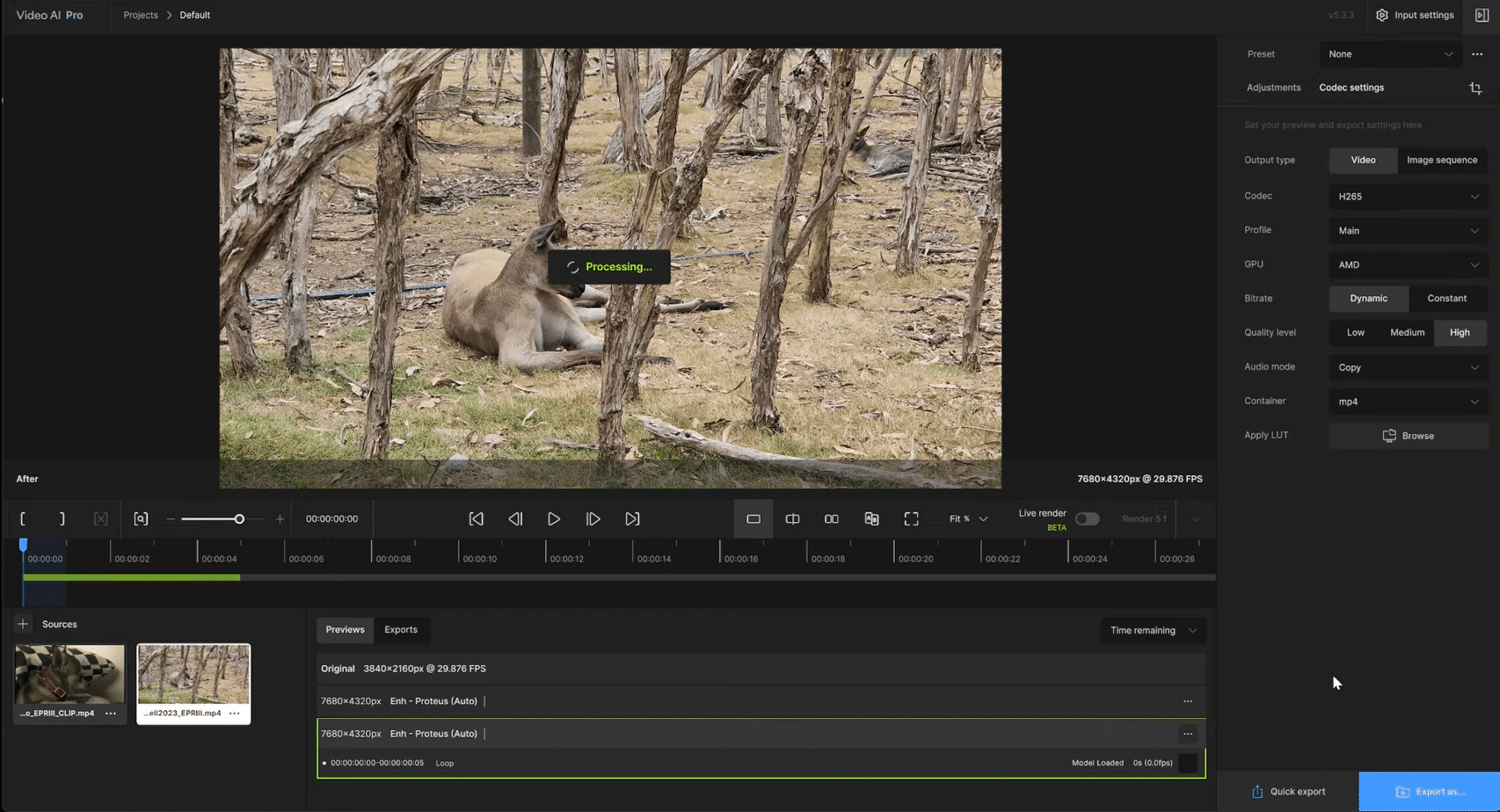Expand the GPU dropdown showing AMD
This screenshot has height=812, width=1500.
[x=1408, y=265]
